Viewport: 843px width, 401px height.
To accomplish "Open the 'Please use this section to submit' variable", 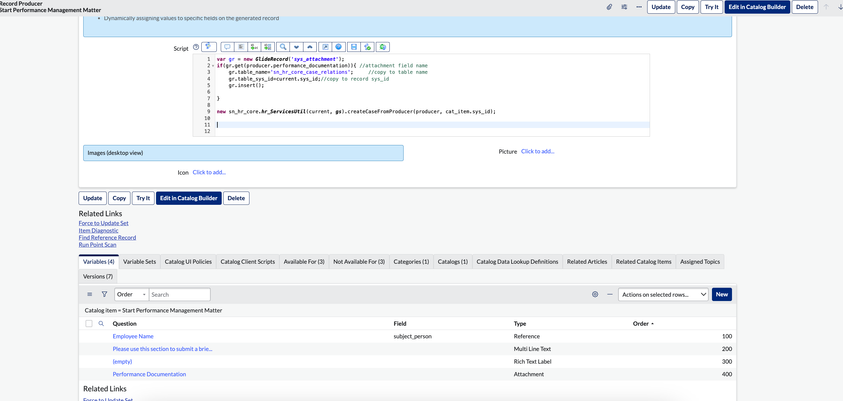I will tap(162, 349).
